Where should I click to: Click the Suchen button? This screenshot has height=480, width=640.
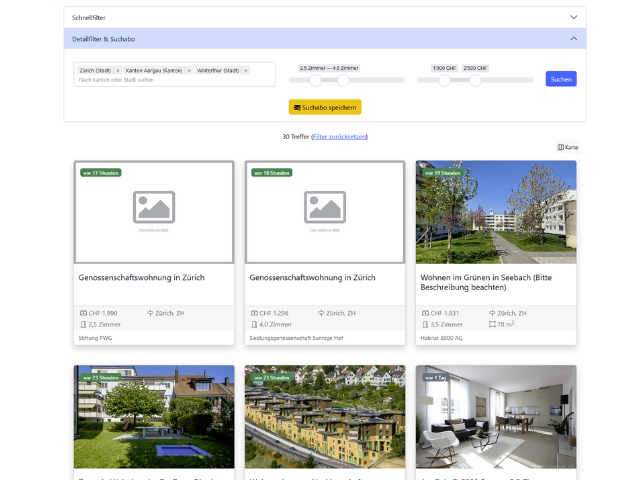click(561, 79)
